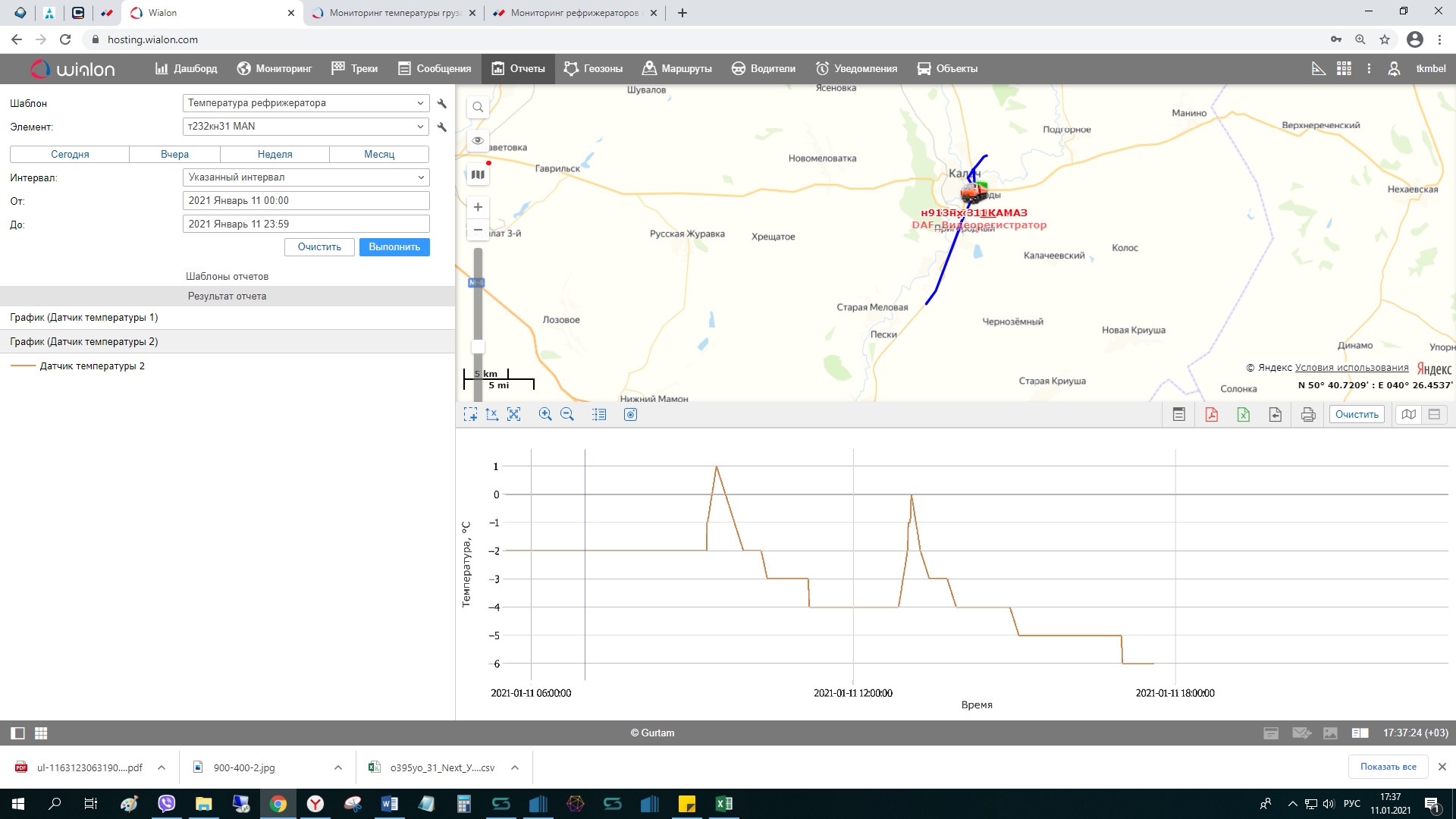Clear the report result in toolbar

tap(1357, 414)
